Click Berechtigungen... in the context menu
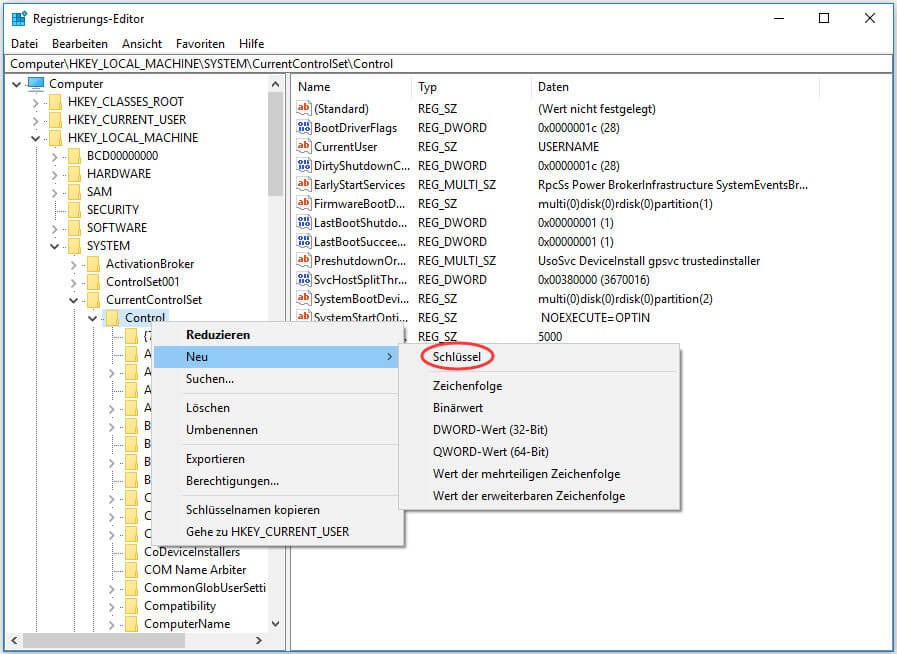Viewport: 897px width, 654px height. click(x=232, y=481)
